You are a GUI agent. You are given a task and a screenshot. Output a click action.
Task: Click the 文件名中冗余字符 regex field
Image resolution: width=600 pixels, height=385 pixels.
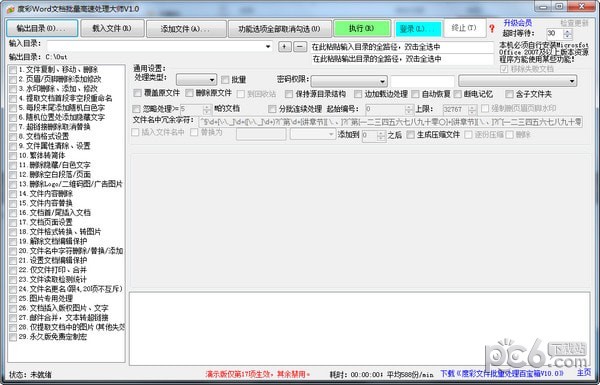point(390,122)
